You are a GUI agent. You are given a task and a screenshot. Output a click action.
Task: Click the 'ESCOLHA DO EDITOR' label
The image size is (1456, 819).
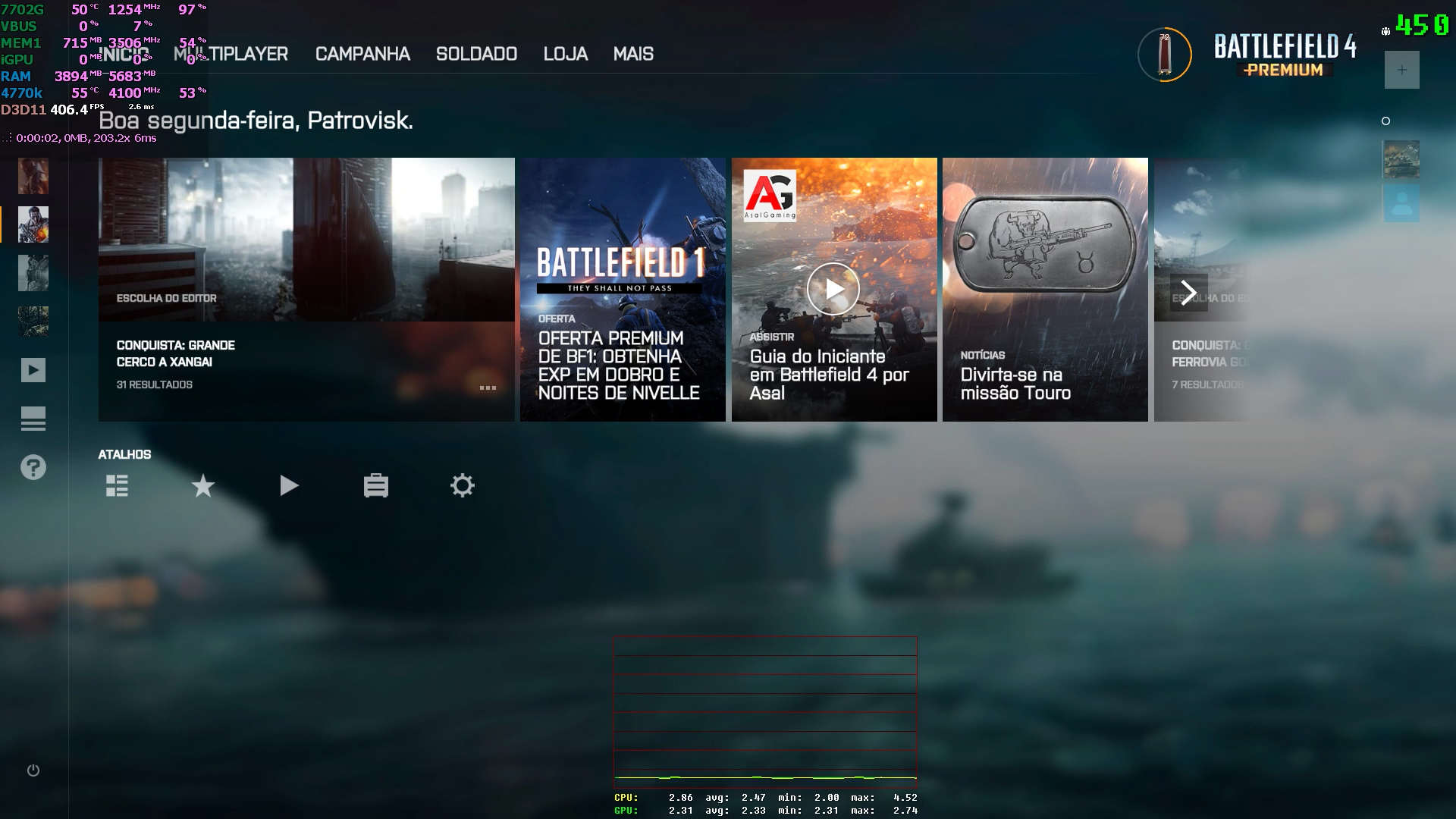tap(166, 298)
